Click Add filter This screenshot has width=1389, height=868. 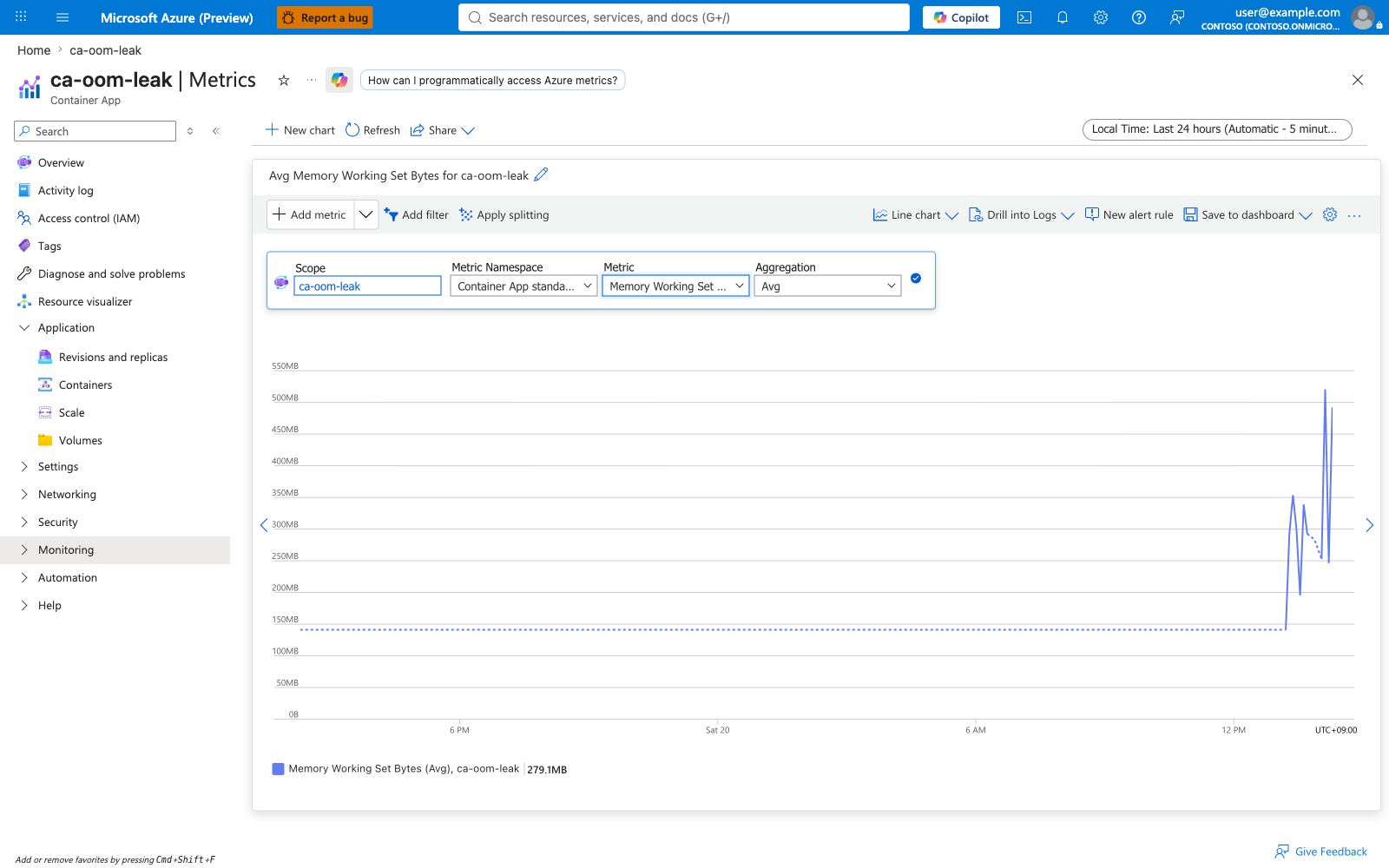click(417, 215)
